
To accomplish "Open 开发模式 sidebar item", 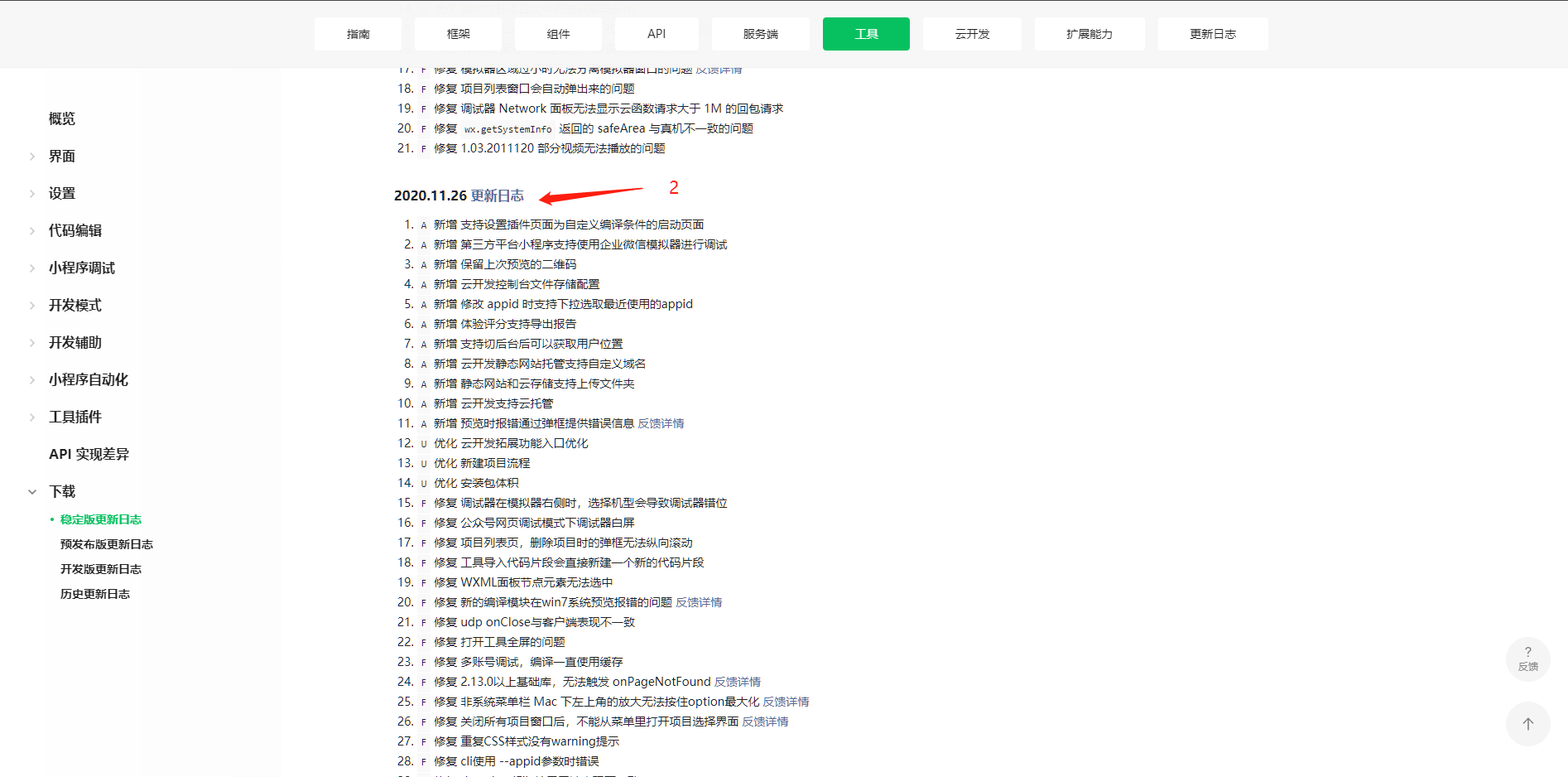I will (75, 305).
